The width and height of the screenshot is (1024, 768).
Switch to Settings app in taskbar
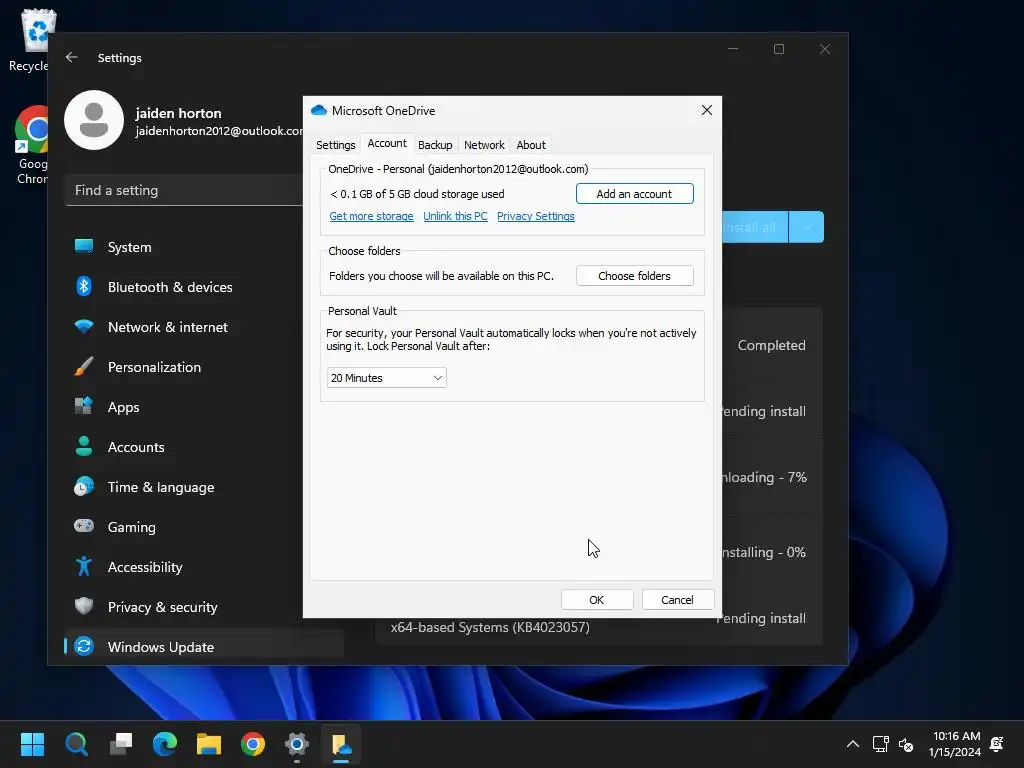(x=296, y=744)
